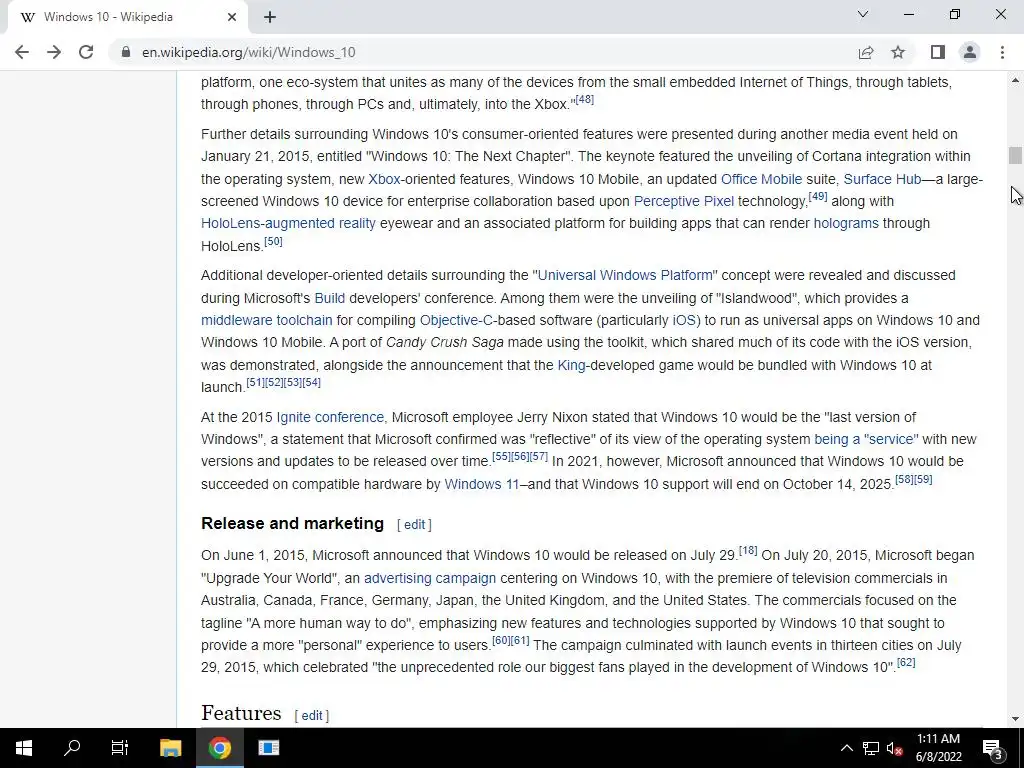Expand the tab search dropdown
Screen dimensions: 1024x768
[863, 14]
